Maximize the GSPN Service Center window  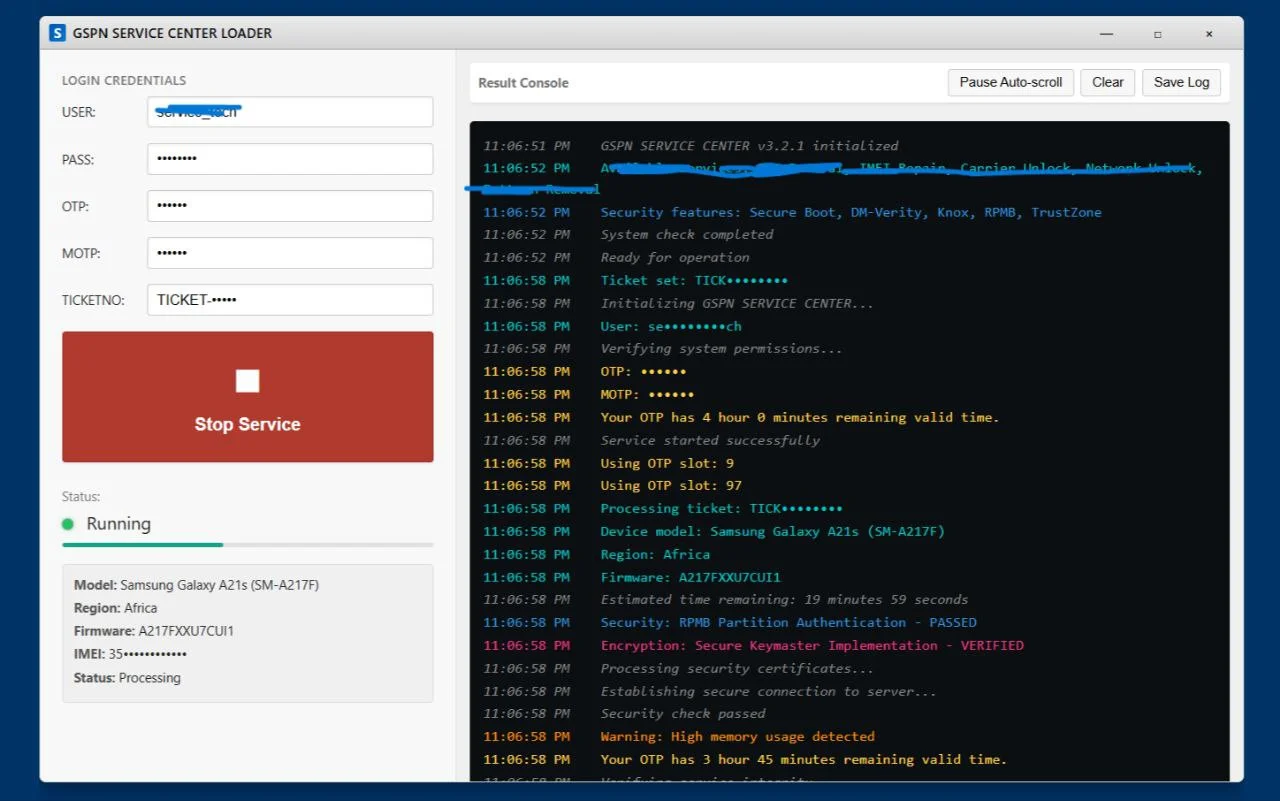tap(1158, 34)
